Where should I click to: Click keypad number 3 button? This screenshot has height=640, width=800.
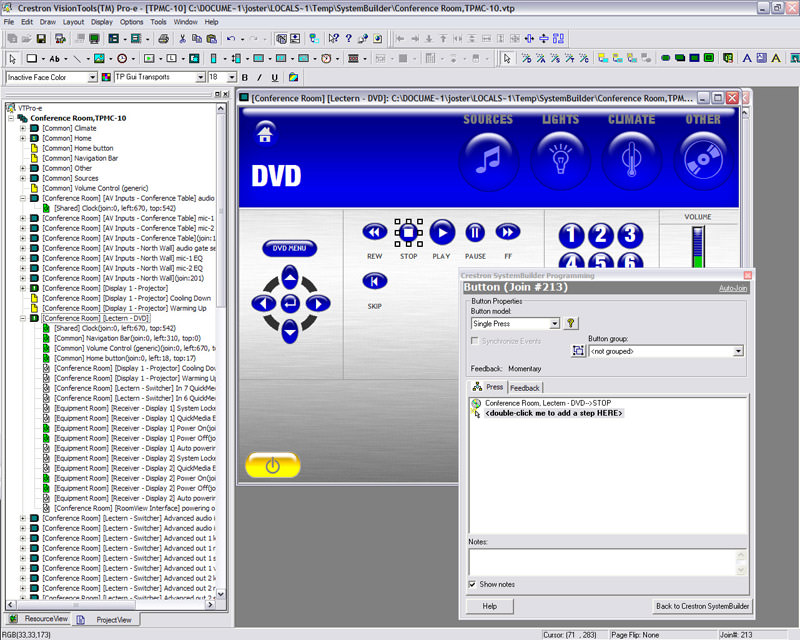(630, 235)
